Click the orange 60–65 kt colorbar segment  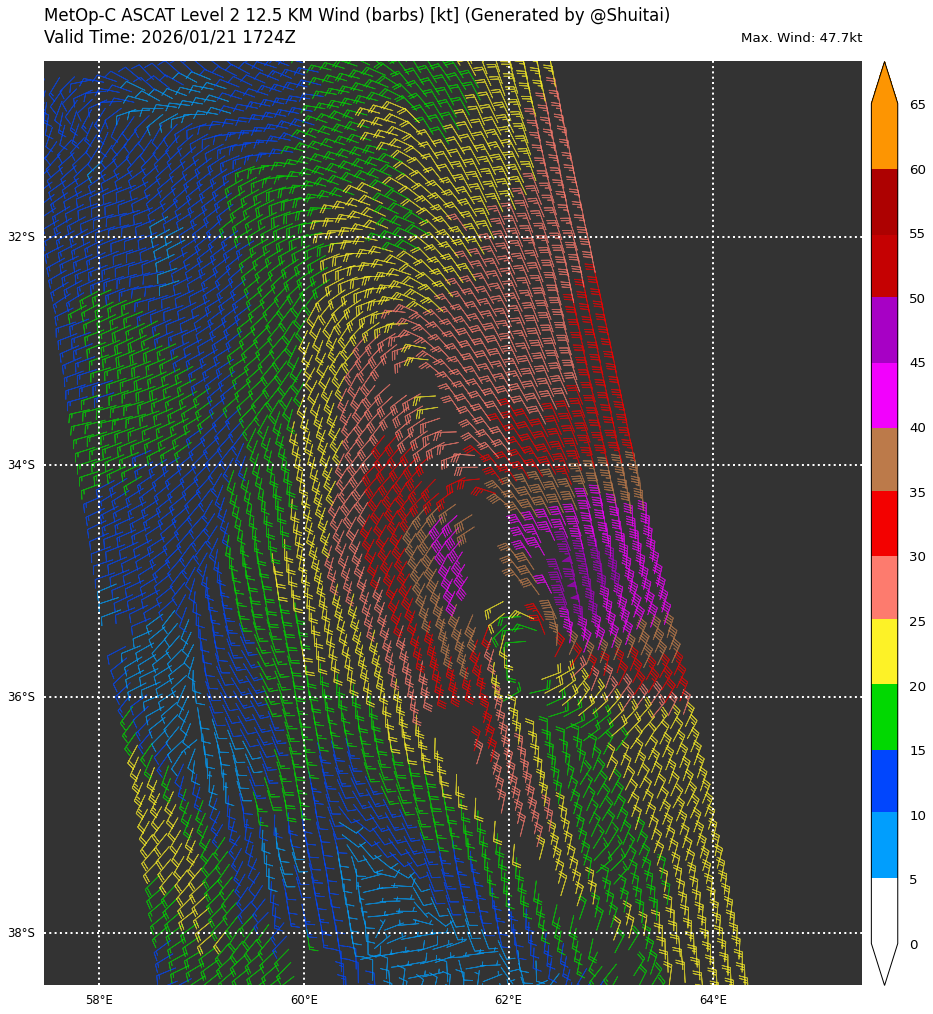tap(884, 136)
